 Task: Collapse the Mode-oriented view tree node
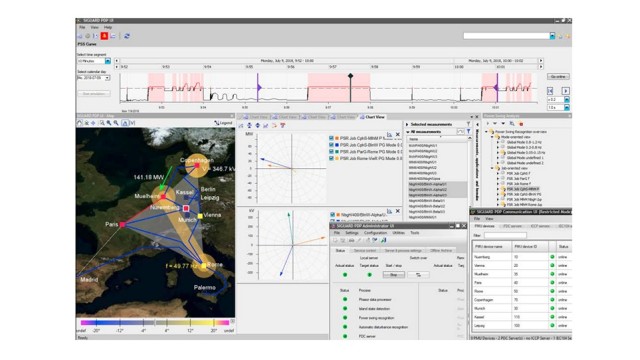(x=492, y=137)
